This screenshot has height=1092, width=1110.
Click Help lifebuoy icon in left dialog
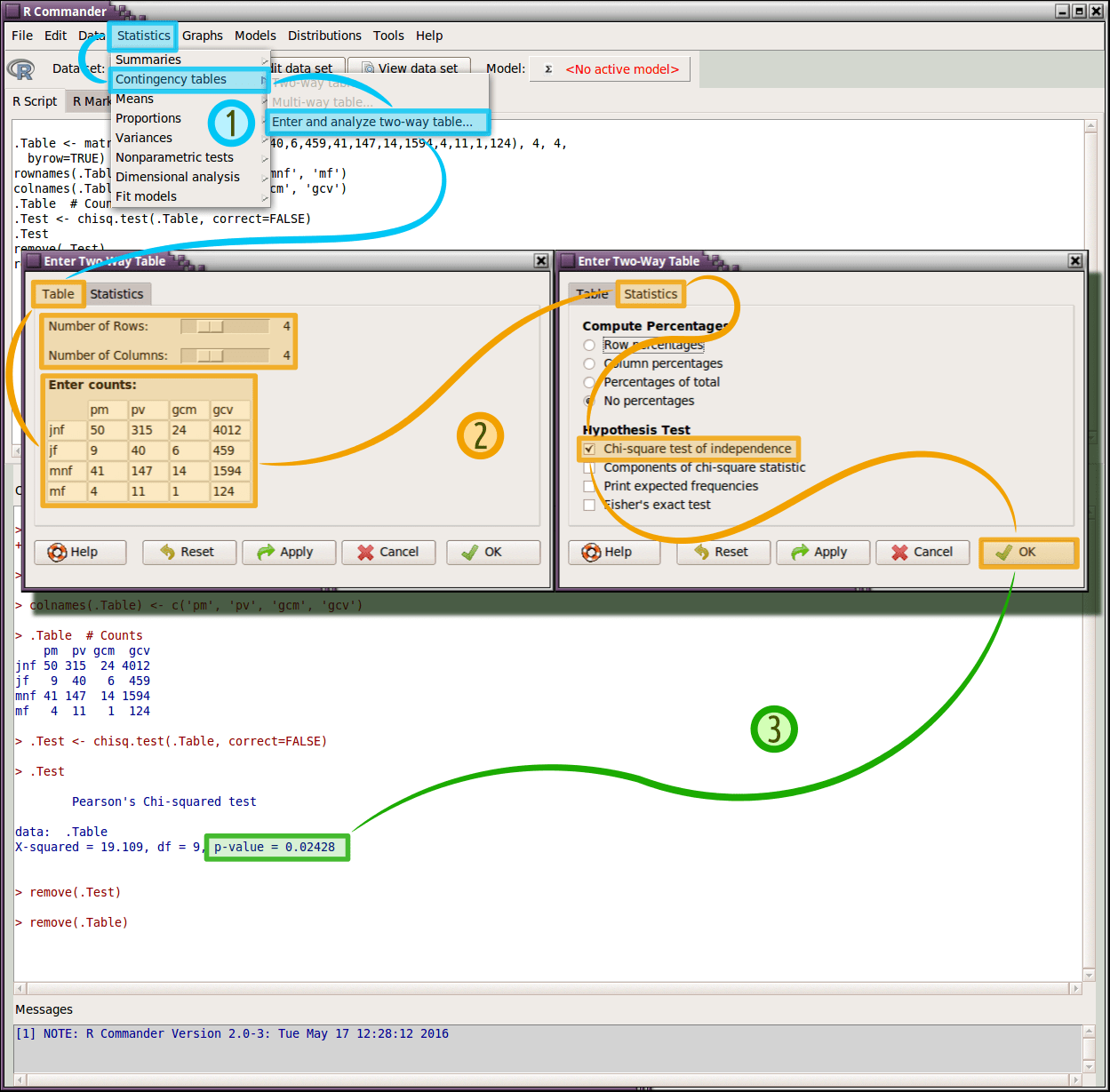57,552
